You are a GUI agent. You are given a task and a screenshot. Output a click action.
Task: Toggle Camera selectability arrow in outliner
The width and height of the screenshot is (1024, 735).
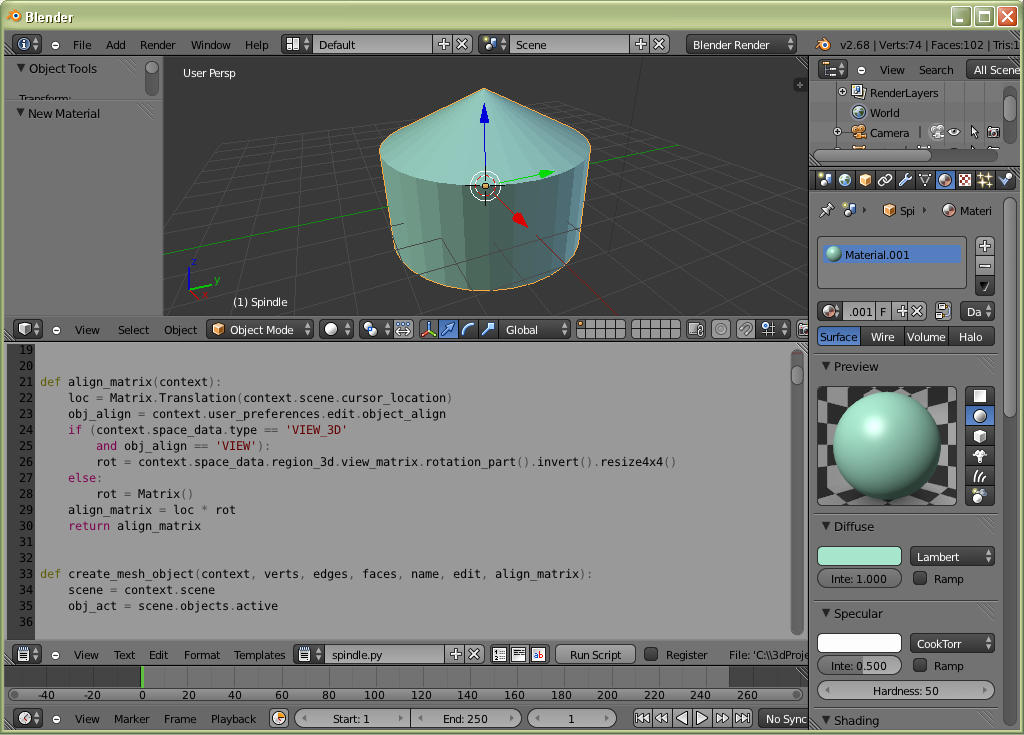(974, 132)
